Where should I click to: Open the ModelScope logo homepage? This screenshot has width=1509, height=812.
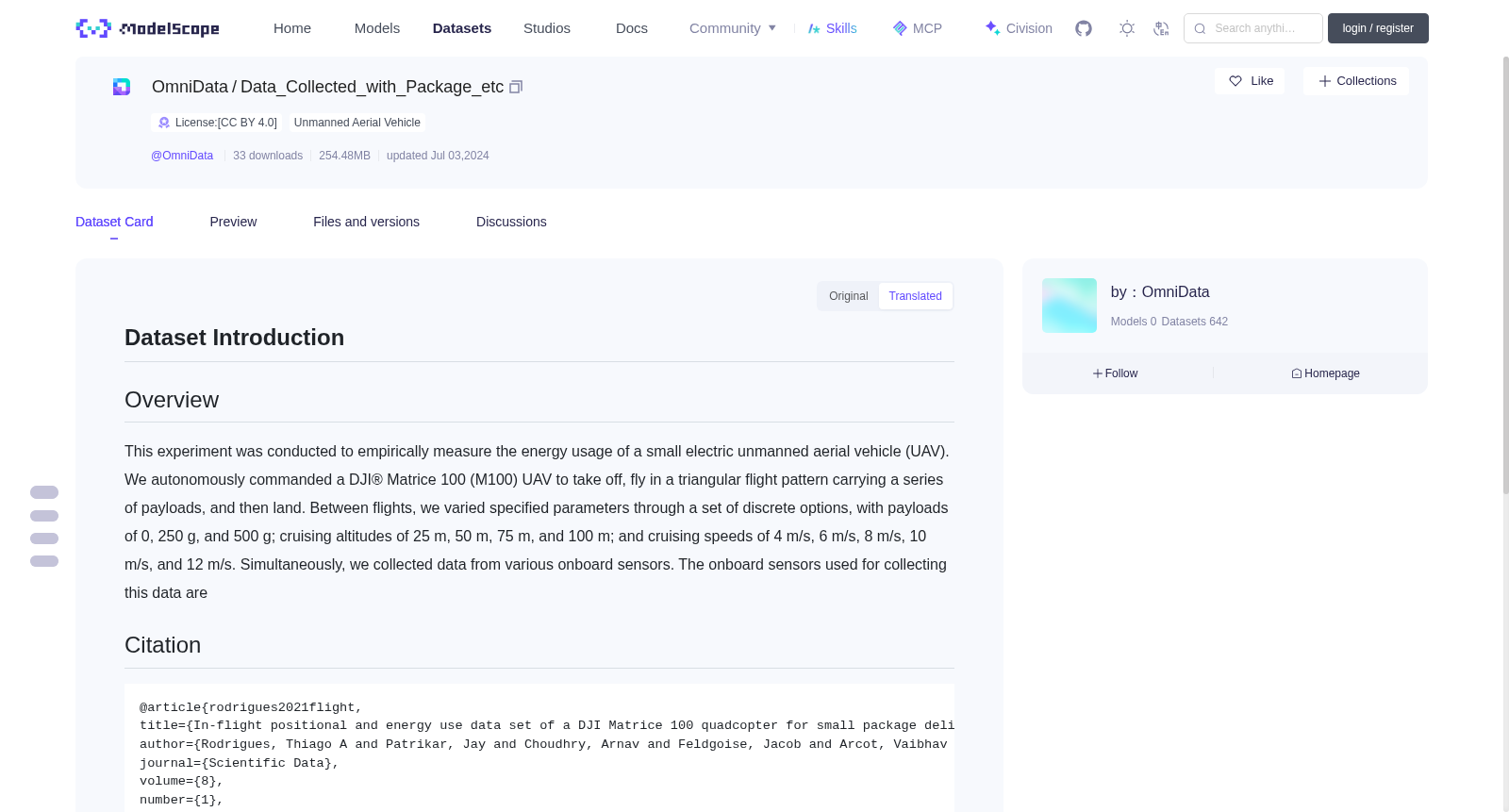pyautogui.click(x=148, y=28)
